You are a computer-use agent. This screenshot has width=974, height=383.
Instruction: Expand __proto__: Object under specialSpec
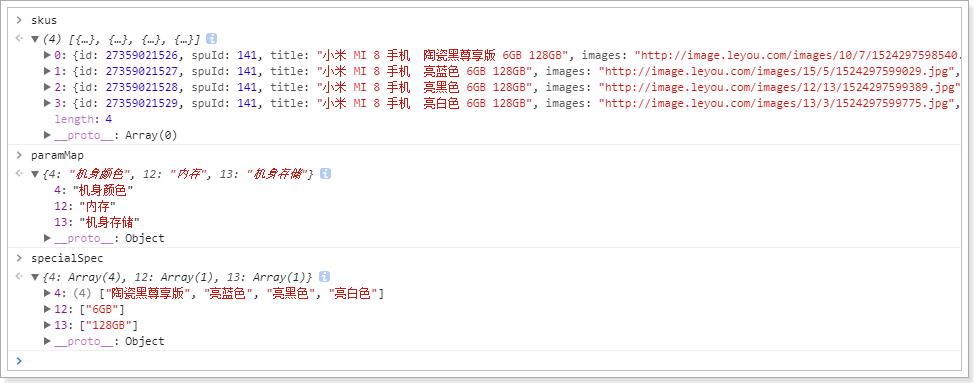48,341
